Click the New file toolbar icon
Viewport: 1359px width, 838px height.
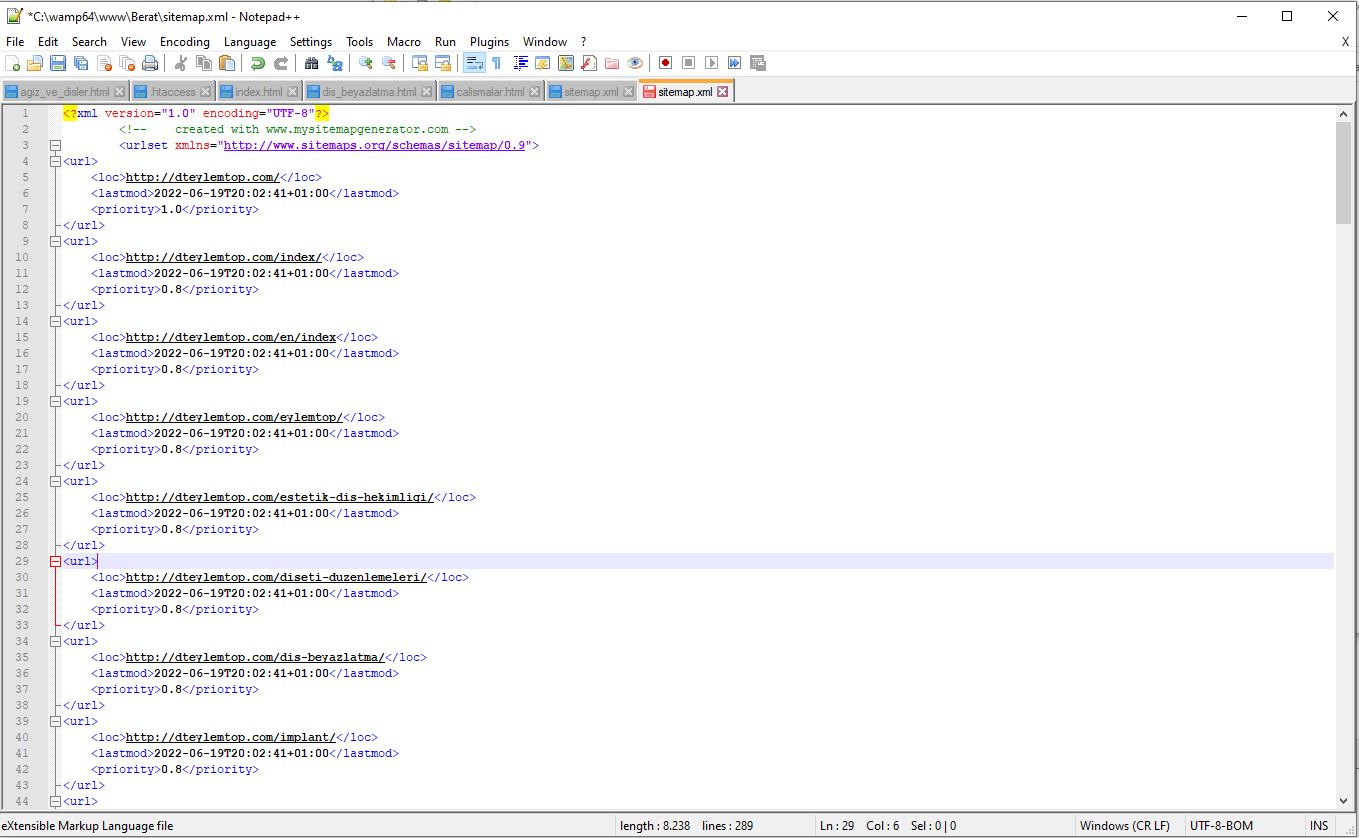coord(13,63)
